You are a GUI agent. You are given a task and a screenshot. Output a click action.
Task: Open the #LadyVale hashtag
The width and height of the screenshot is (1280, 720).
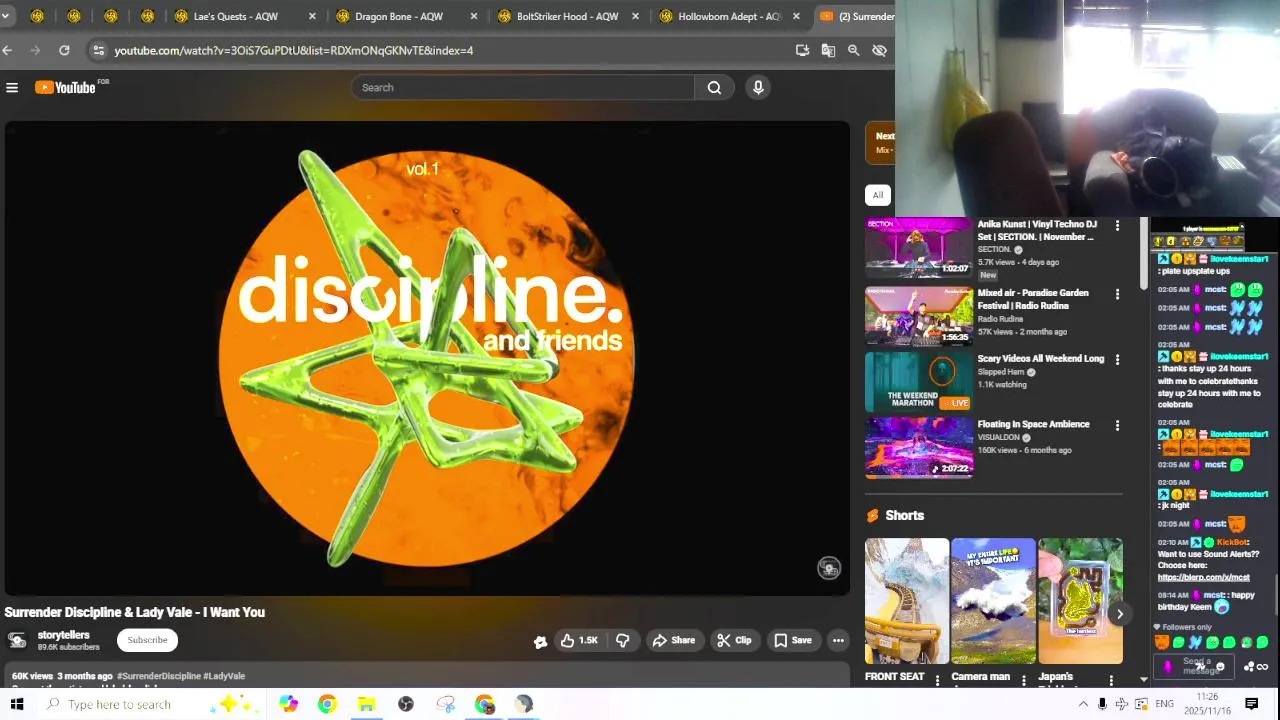(224, 676)
